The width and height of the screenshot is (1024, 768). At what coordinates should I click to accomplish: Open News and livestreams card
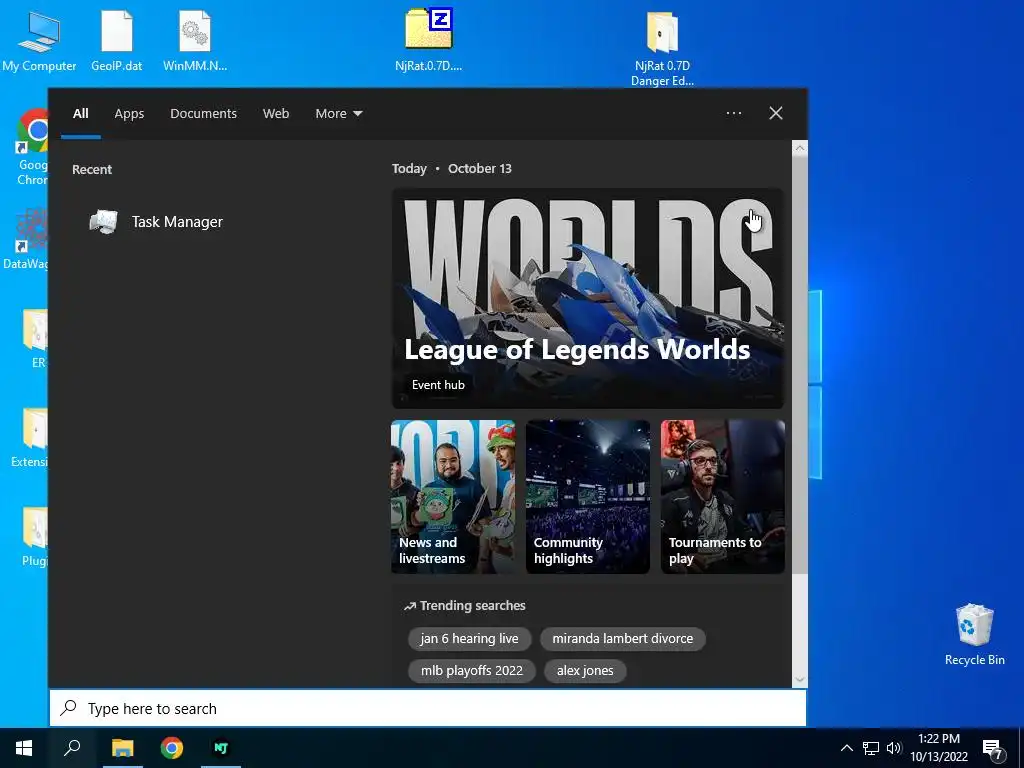pos(453,497)
